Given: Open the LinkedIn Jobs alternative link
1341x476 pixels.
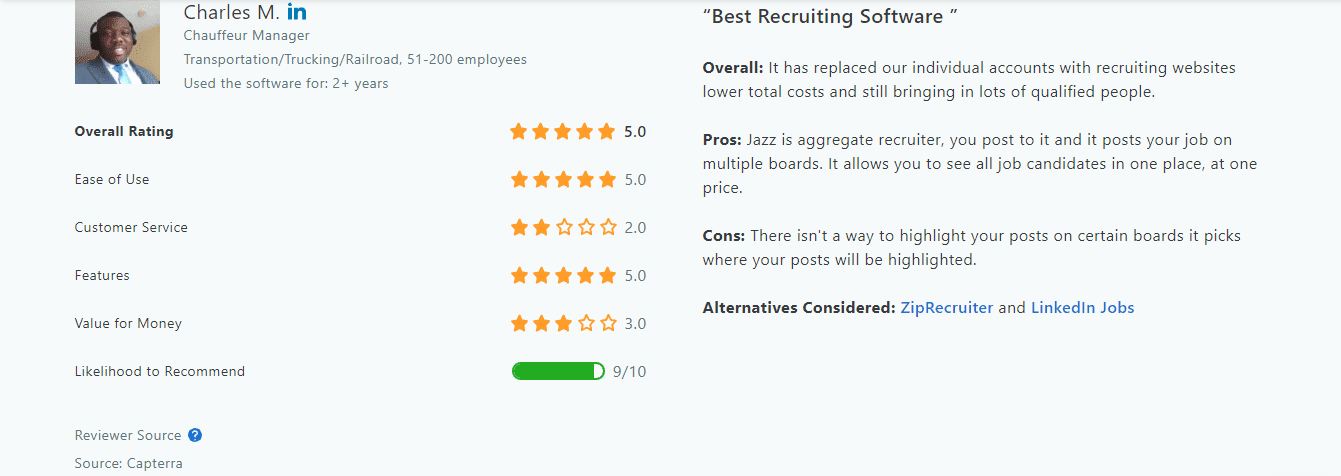Looking at the screenshot, I should 1083,308.
